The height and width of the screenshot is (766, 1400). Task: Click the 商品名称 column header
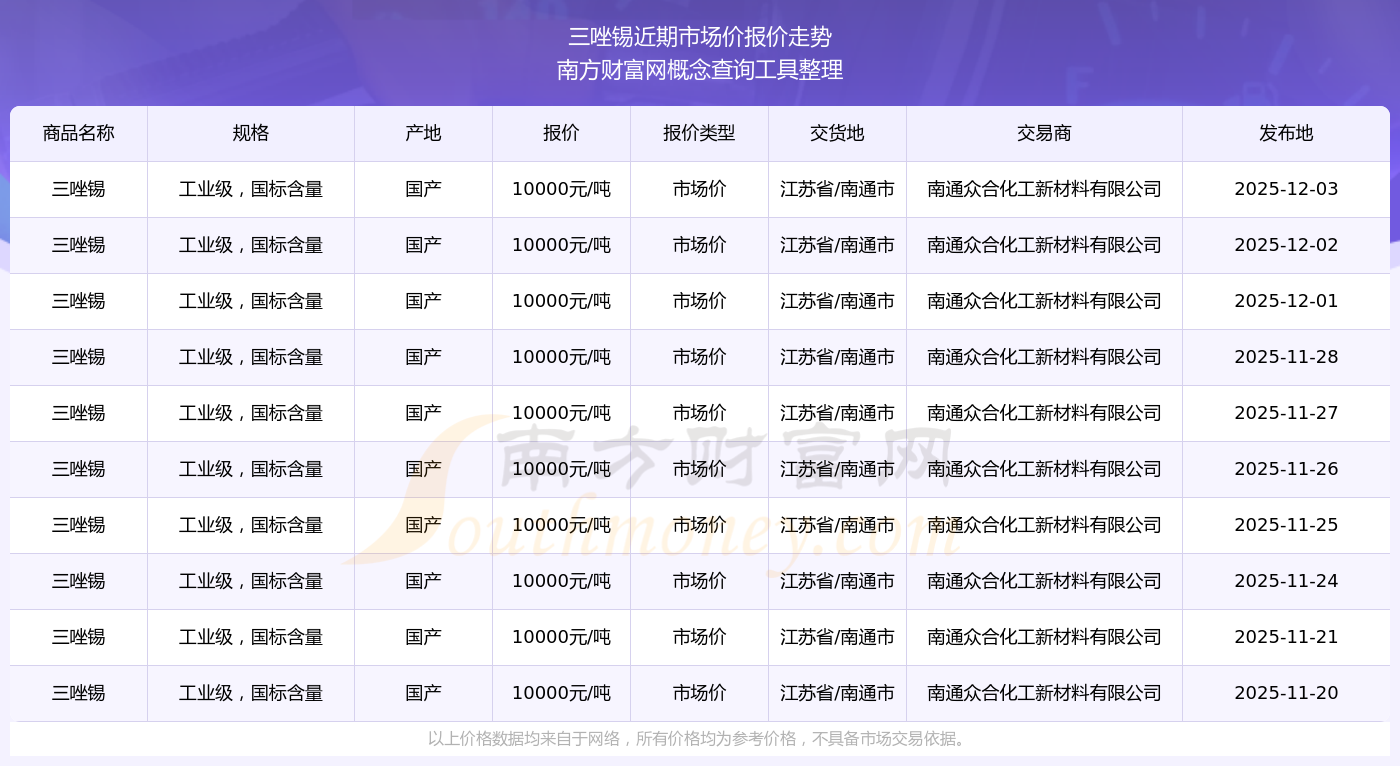coord(79,133)
